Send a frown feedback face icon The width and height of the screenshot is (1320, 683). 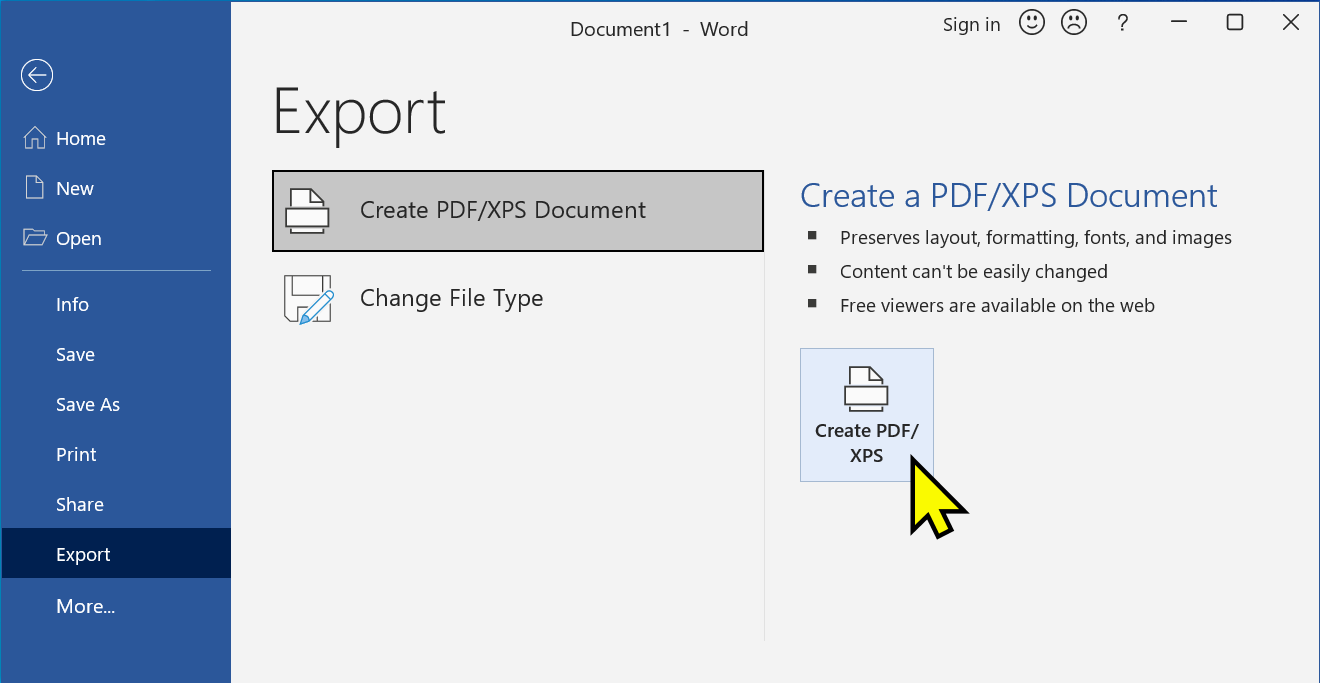(x=1074, y=23)
